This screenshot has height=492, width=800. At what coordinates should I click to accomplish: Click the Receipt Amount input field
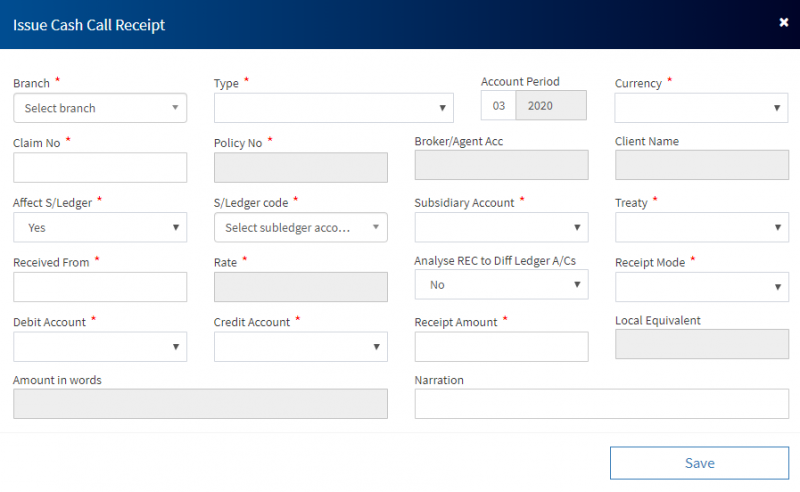click(501, 347)
